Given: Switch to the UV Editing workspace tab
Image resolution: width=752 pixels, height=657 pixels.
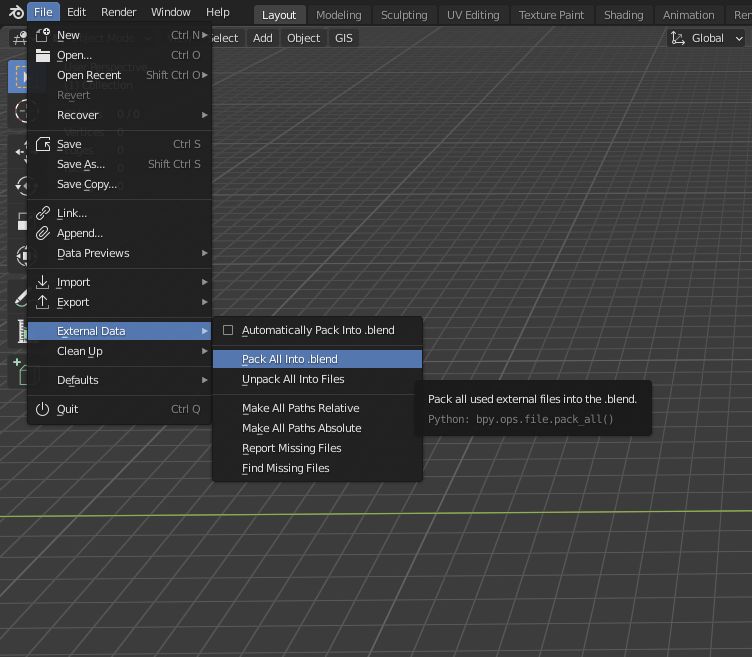Looking at the screenshot, I should [473, 15].
